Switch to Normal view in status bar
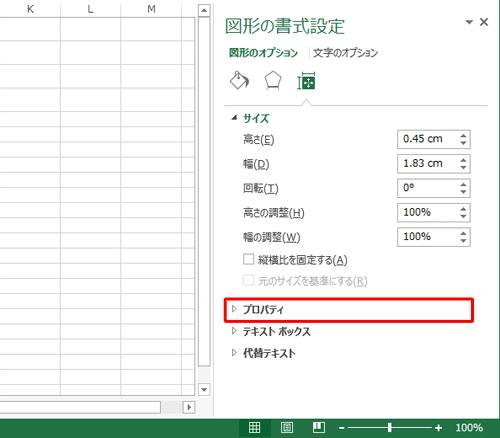The height and width of the screenshot is (438, 500). [254, 427]
